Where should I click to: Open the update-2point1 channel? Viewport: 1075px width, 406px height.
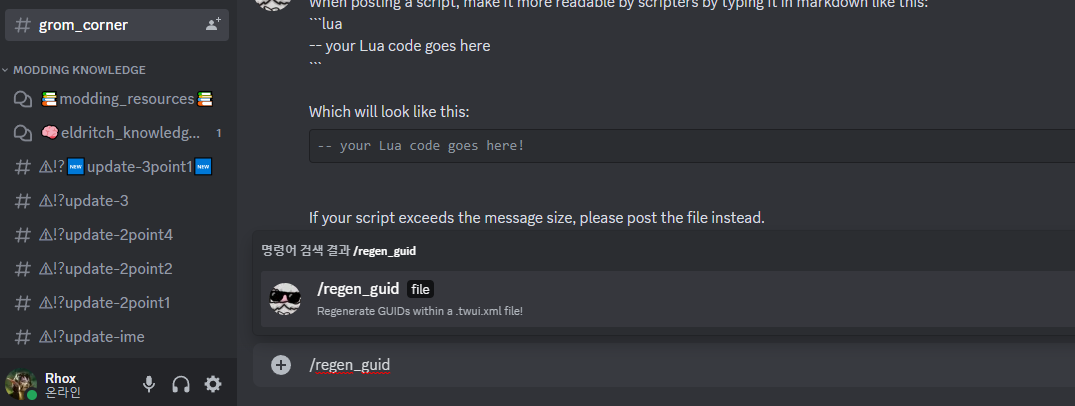117,302
